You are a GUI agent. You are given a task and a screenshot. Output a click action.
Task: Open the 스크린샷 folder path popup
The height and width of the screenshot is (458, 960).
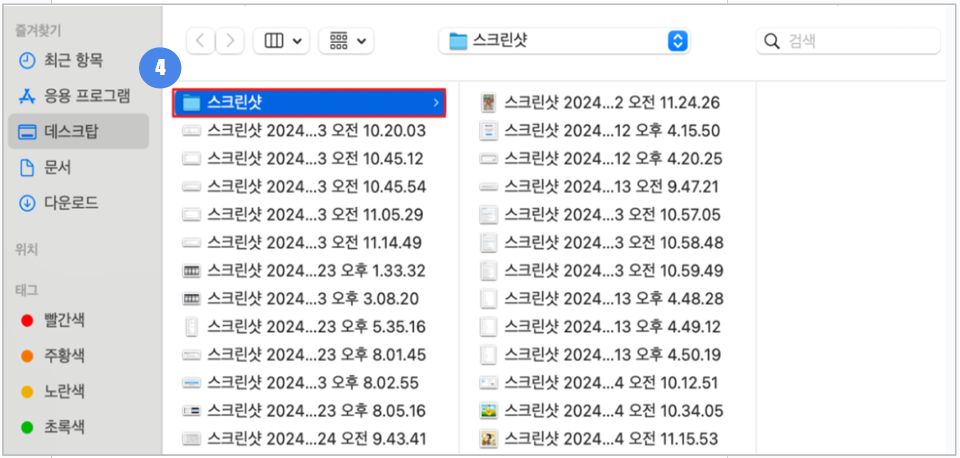(566, 41)
